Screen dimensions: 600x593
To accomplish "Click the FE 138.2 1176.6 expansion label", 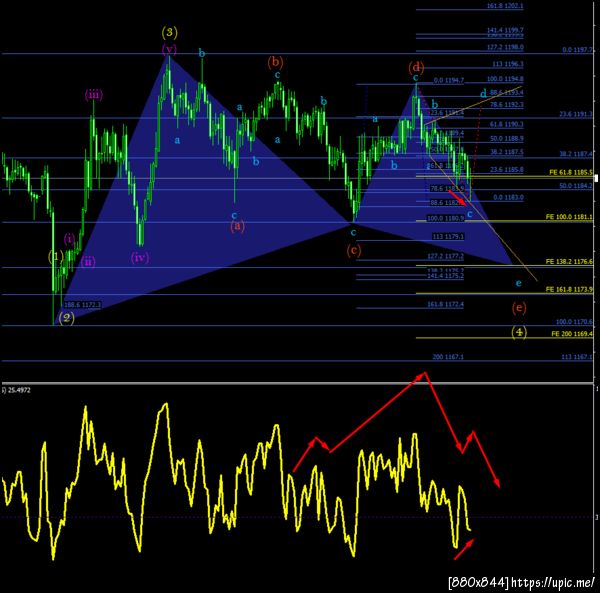I will 569,262.
